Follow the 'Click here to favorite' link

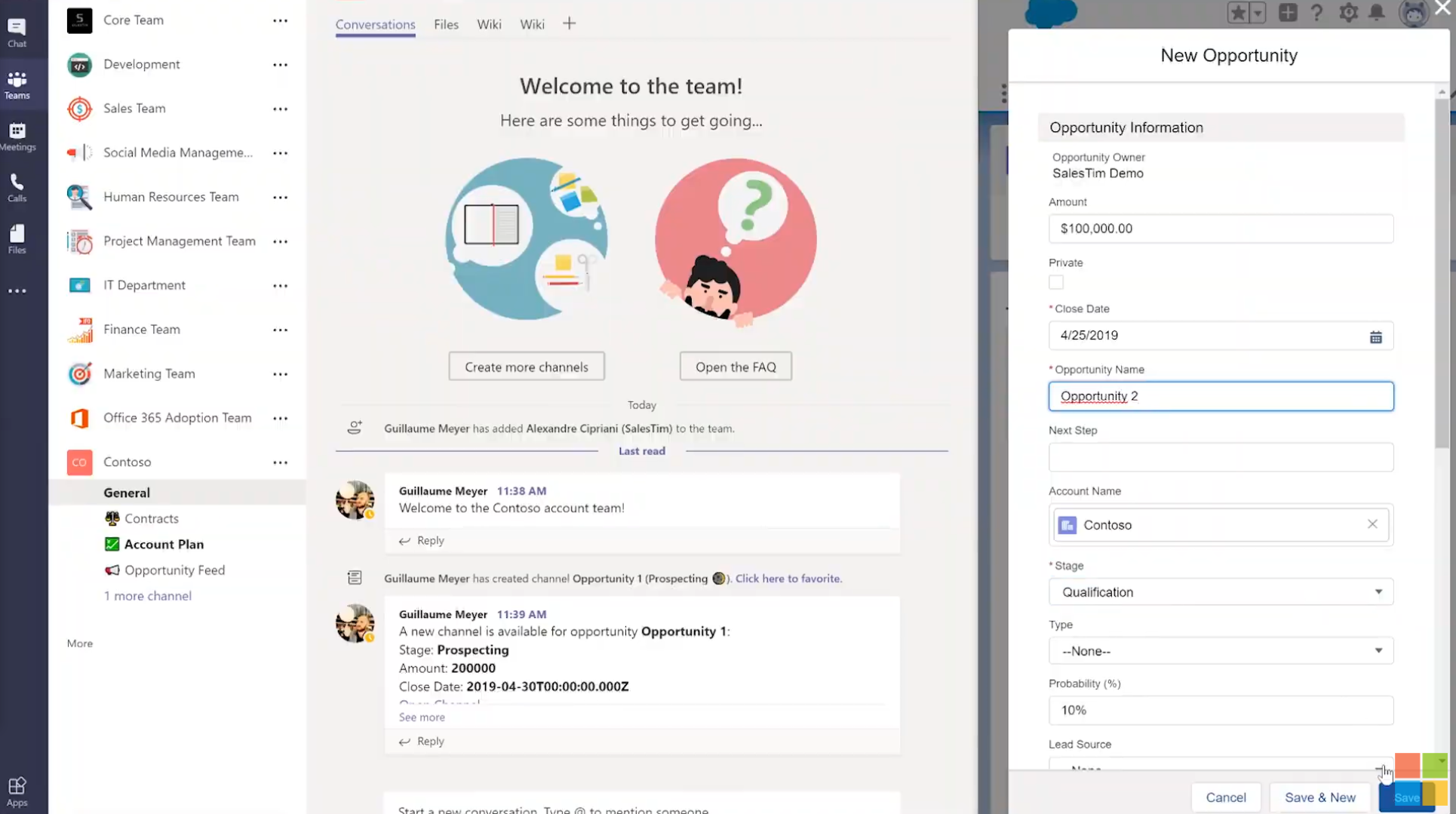click(788, 579)
